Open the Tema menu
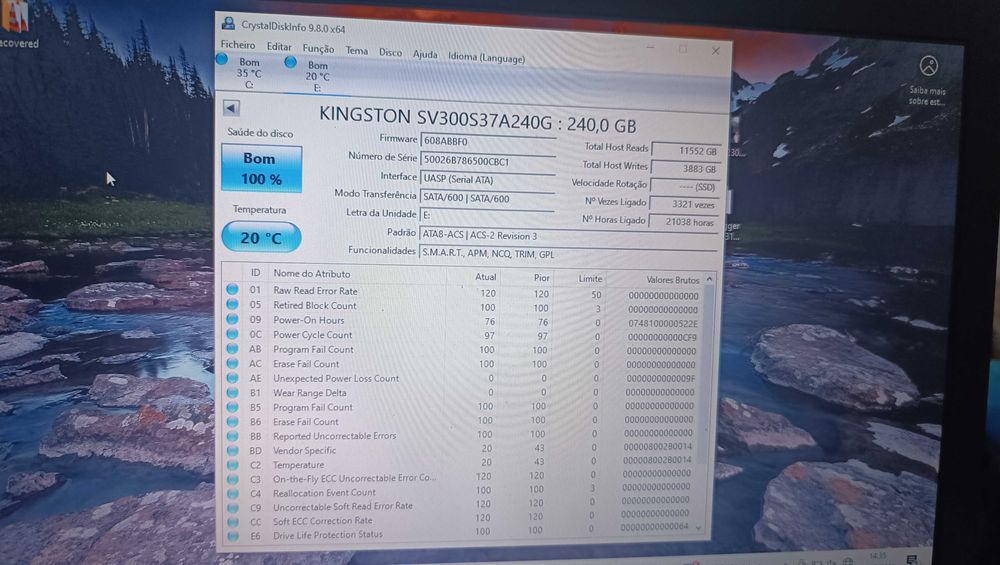1000x565 pixels. click(x=357, y=50)
